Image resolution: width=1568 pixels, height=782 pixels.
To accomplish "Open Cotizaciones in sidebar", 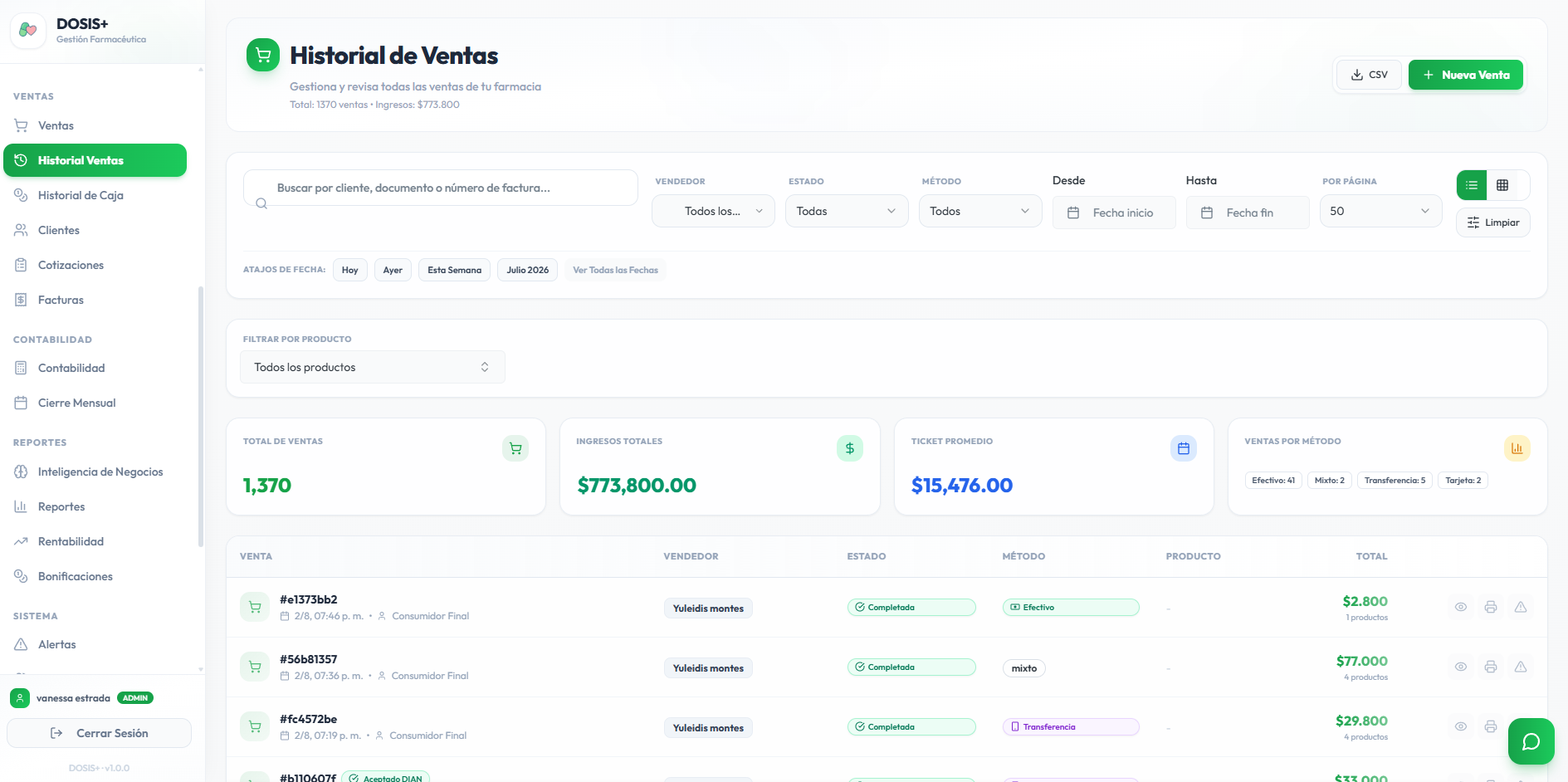I will 95,265.
